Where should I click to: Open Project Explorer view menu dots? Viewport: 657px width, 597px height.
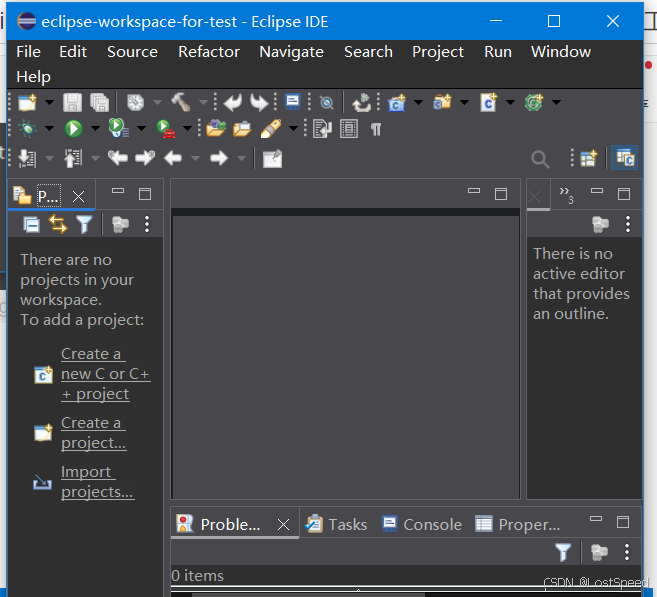147,224
